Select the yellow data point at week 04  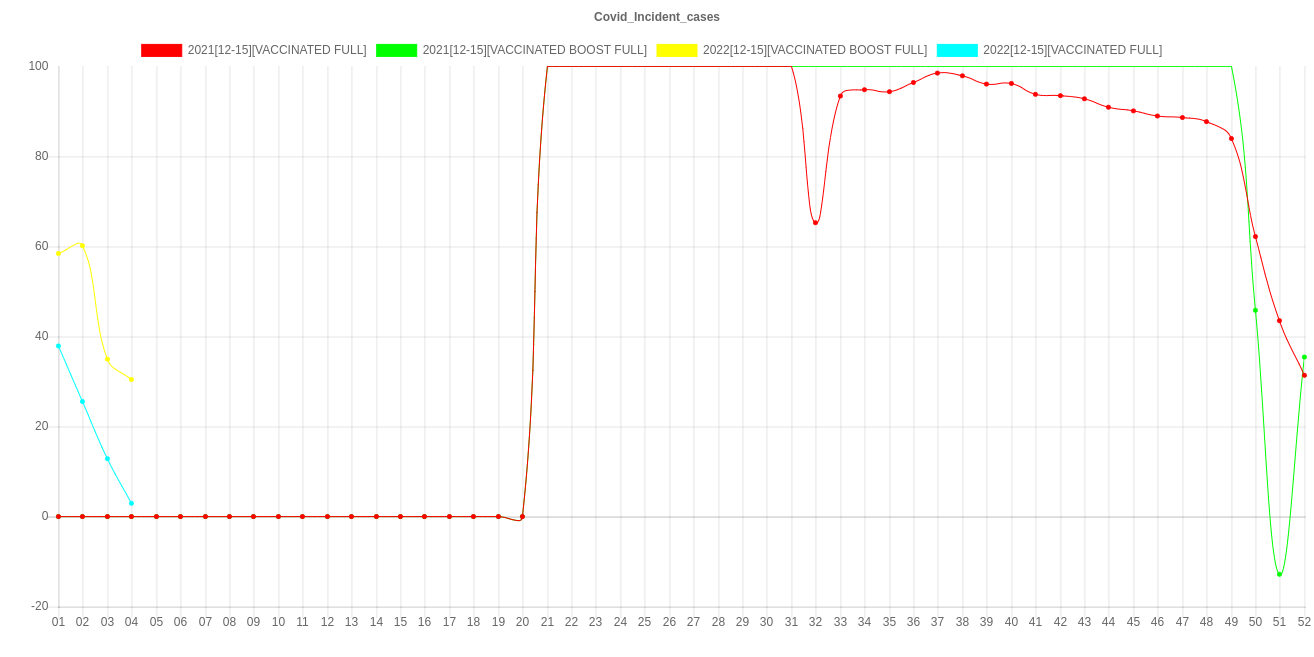pyautogui.click(x=131, y=380)
